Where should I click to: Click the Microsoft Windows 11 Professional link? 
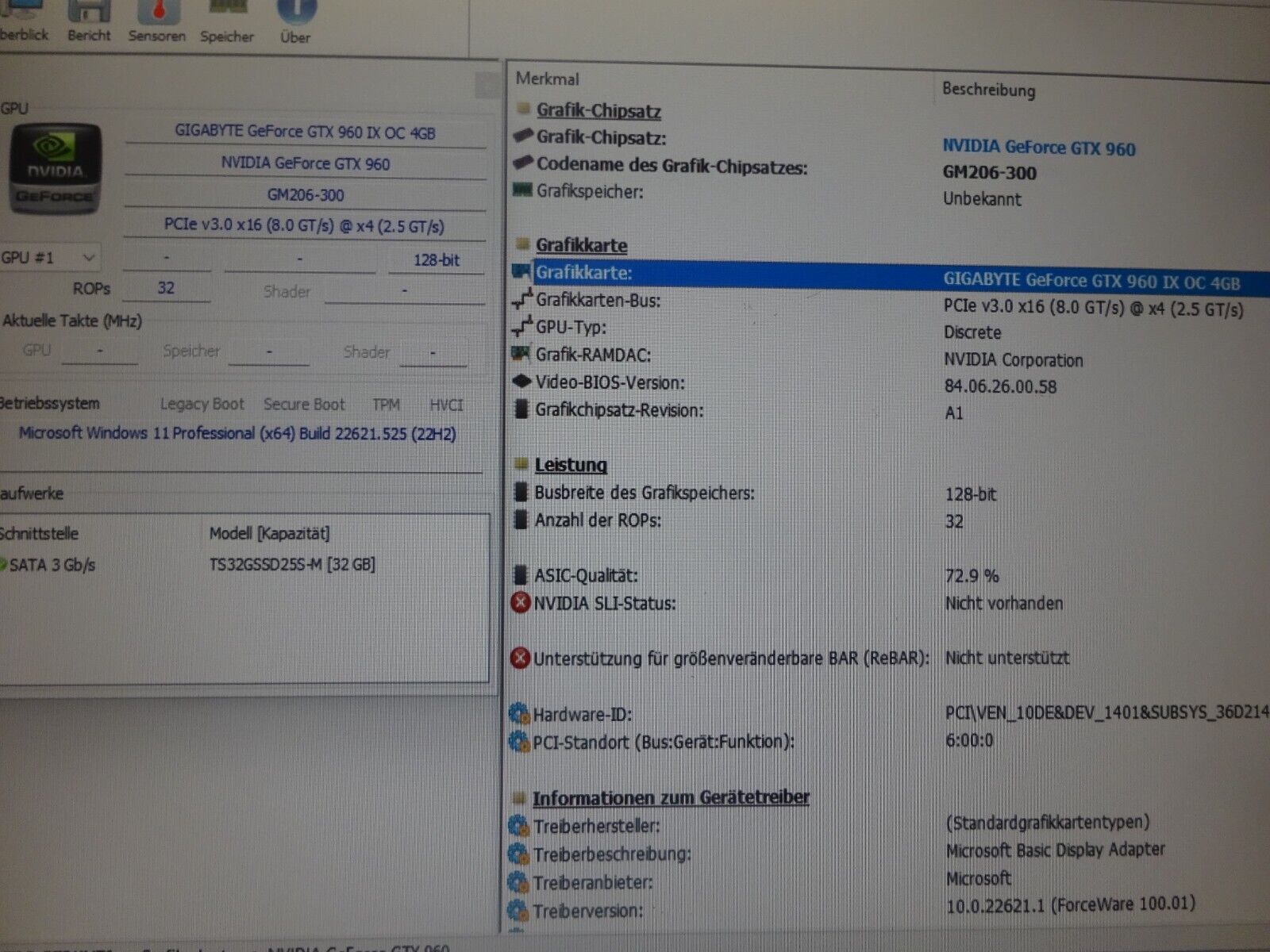click(x=237, y=433)
